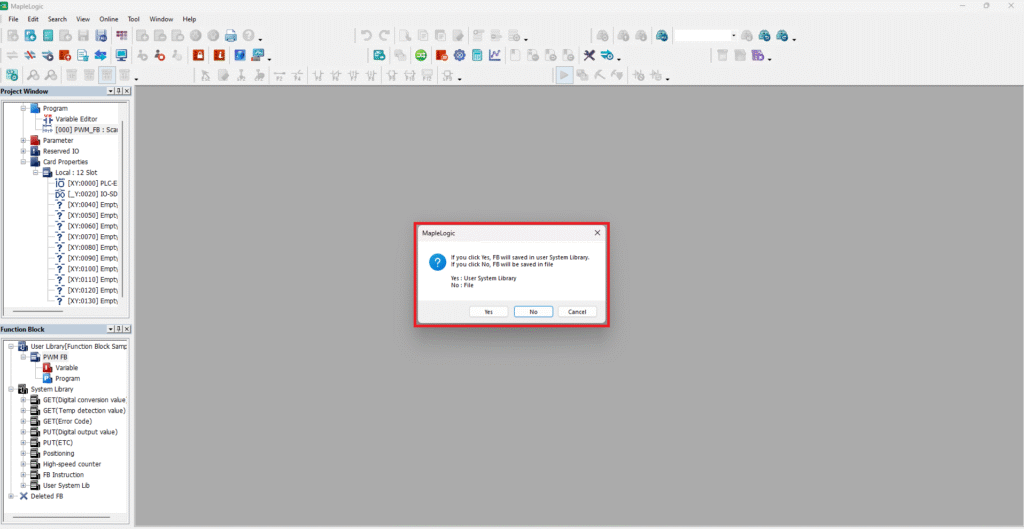Select the [000] PWM_FB scan program item
The width and height of the screenshot is (1024, 529).
coord(86,129)
